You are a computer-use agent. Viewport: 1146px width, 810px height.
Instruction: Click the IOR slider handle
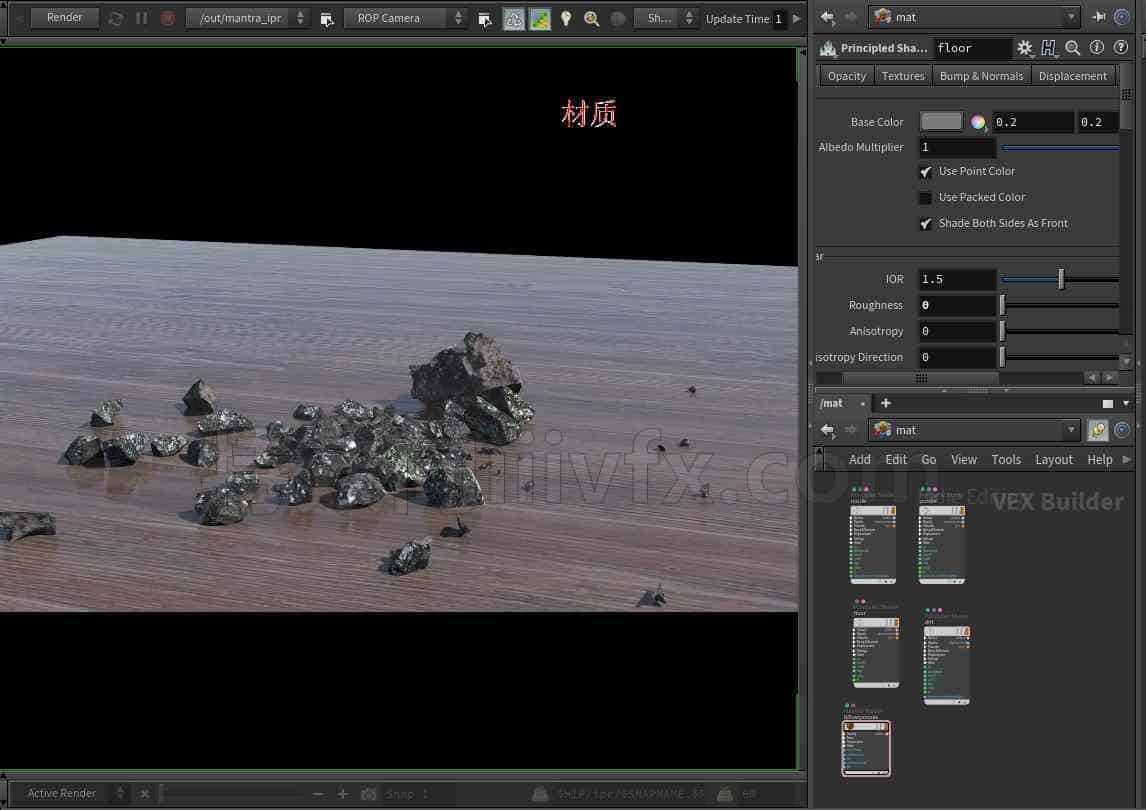pyautogui.click(x=1061, y=279)
